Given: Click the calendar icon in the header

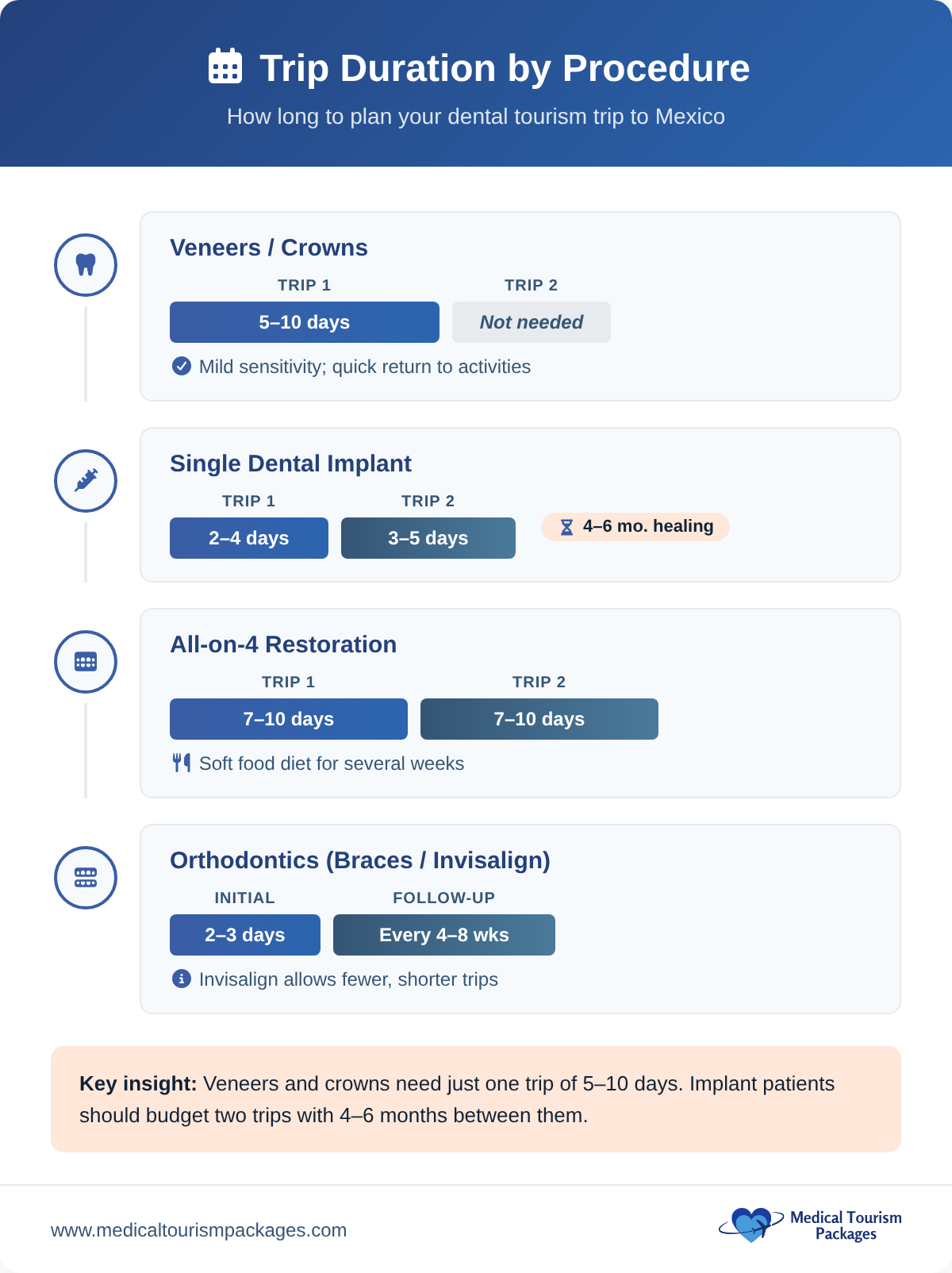Looking at the screenshot, I should [x=225, y=67].
